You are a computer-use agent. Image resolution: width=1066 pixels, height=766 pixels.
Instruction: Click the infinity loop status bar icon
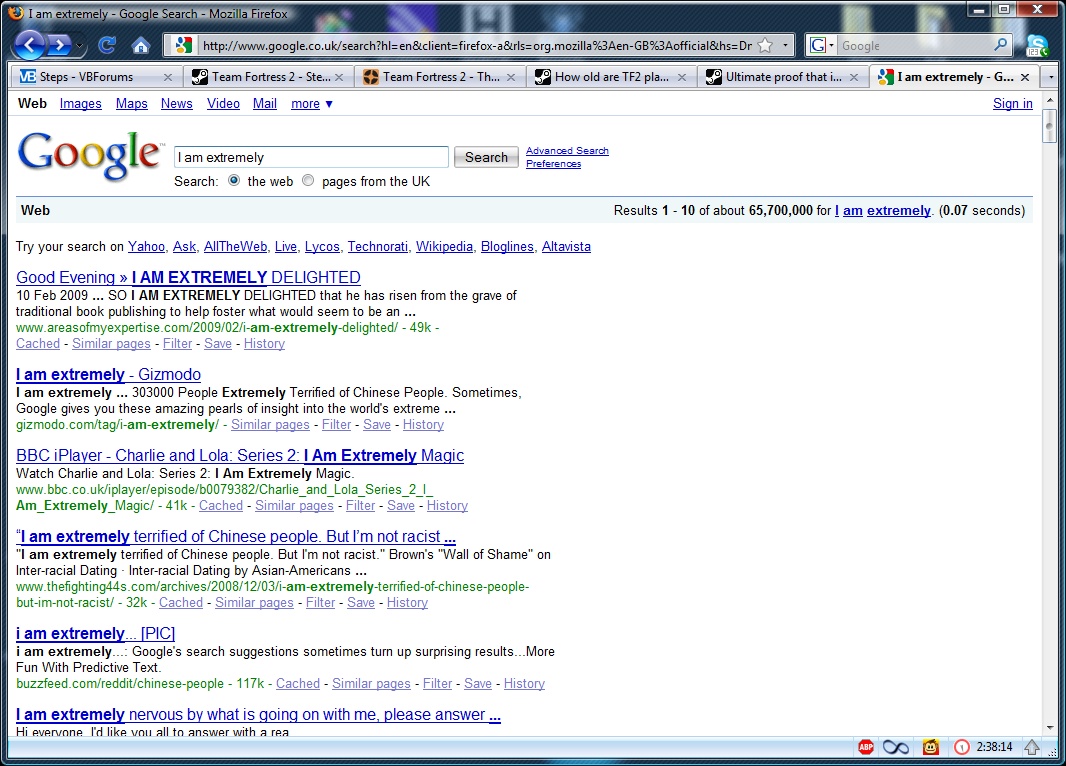[895, 747]
